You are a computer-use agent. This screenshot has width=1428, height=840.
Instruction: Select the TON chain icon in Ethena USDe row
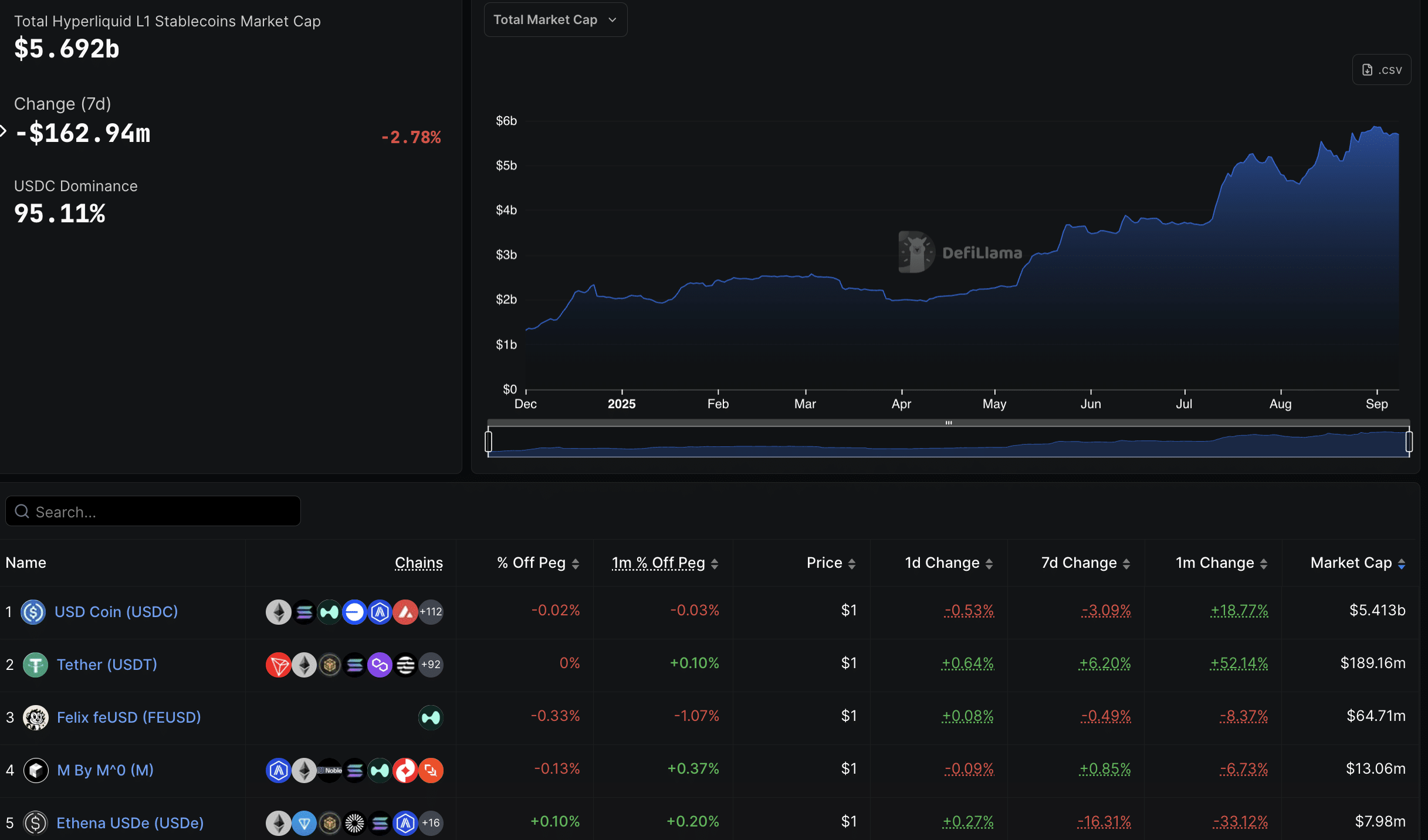point(304,822)
